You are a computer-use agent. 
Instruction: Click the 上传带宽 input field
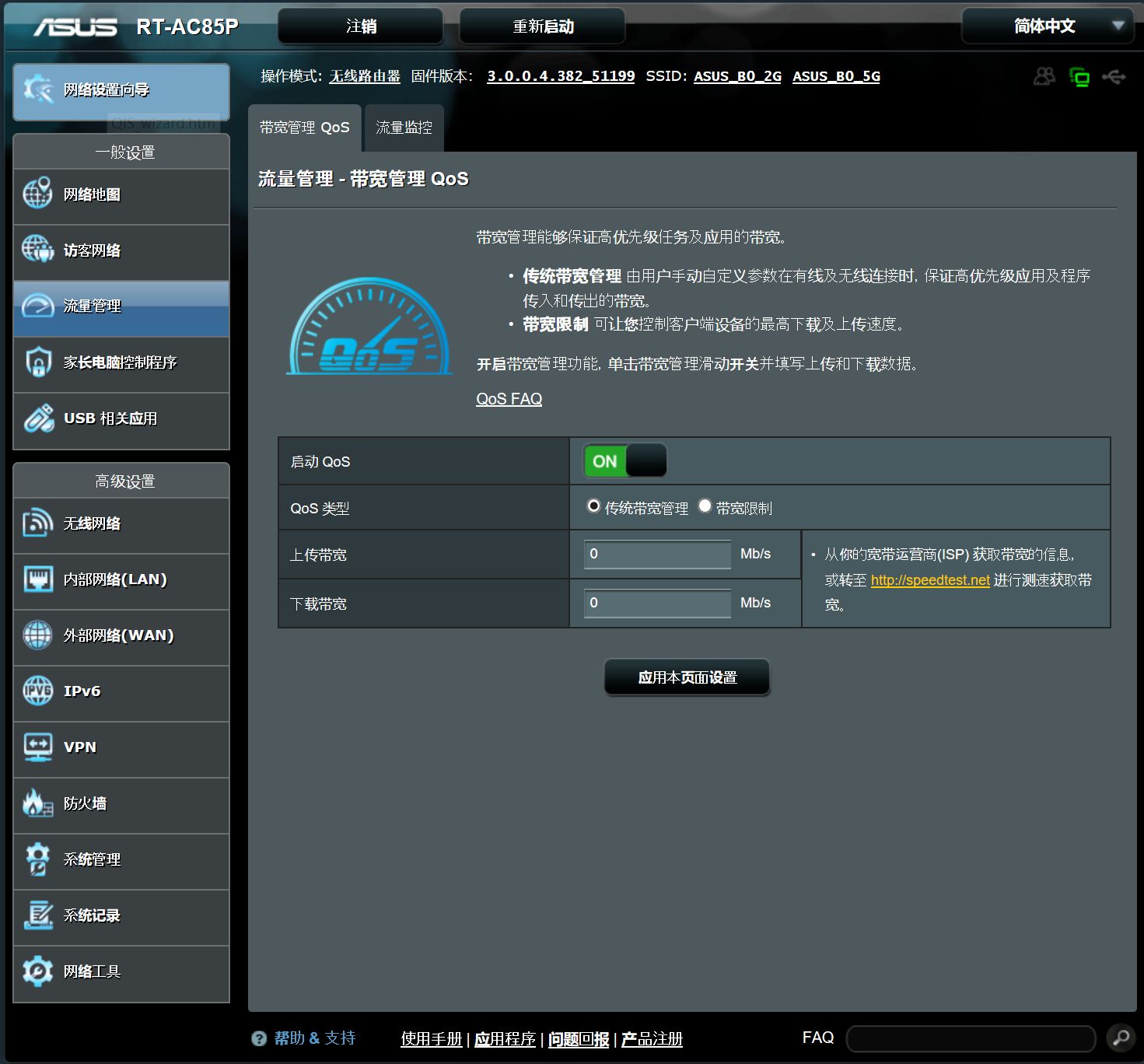click(657, 555)
